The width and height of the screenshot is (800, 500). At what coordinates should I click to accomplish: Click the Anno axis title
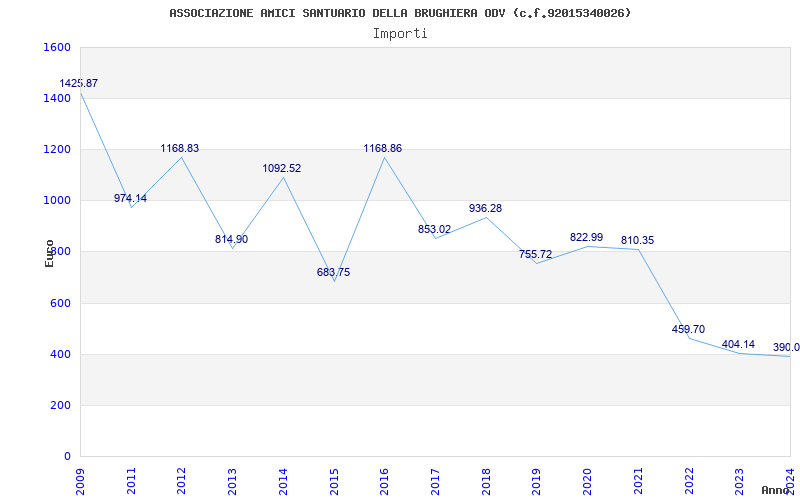(x=774, y=490)
